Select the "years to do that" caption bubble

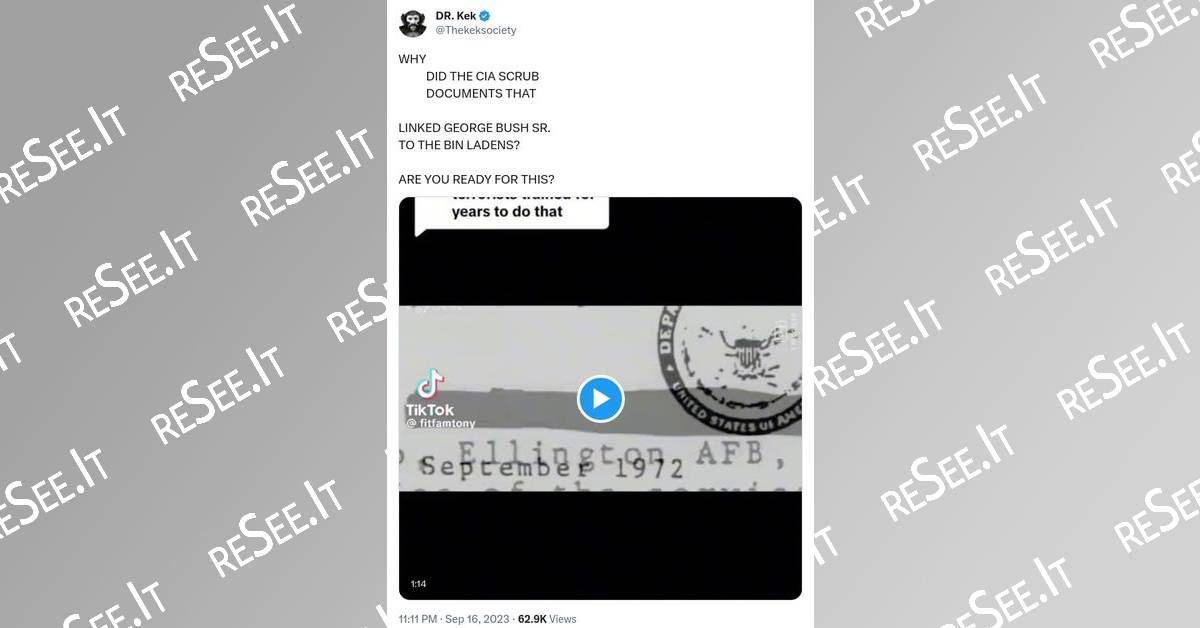511,211
